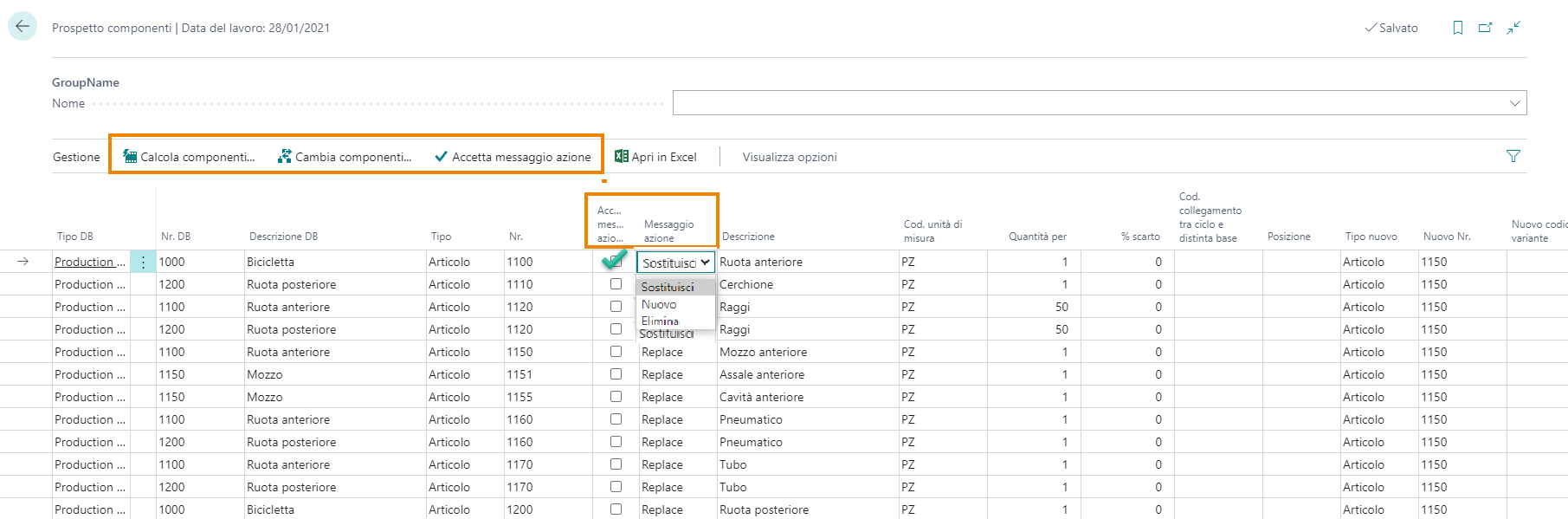Click the collapse page arrows icon
This screenshot has height=519, width=1568.
click(1513, 28)
